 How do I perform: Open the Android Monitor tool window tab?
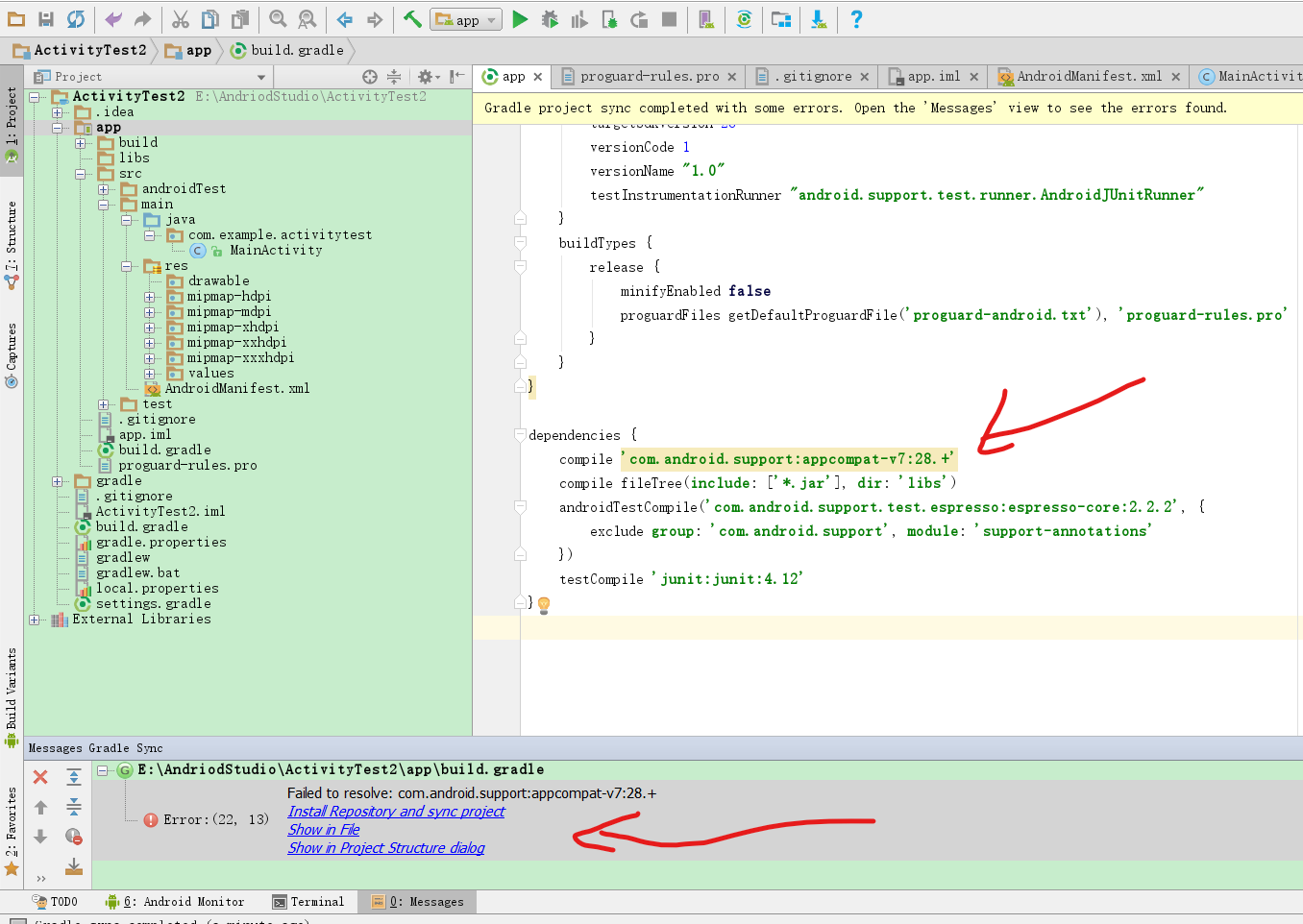pyautogui.click(x=175, y=902)
